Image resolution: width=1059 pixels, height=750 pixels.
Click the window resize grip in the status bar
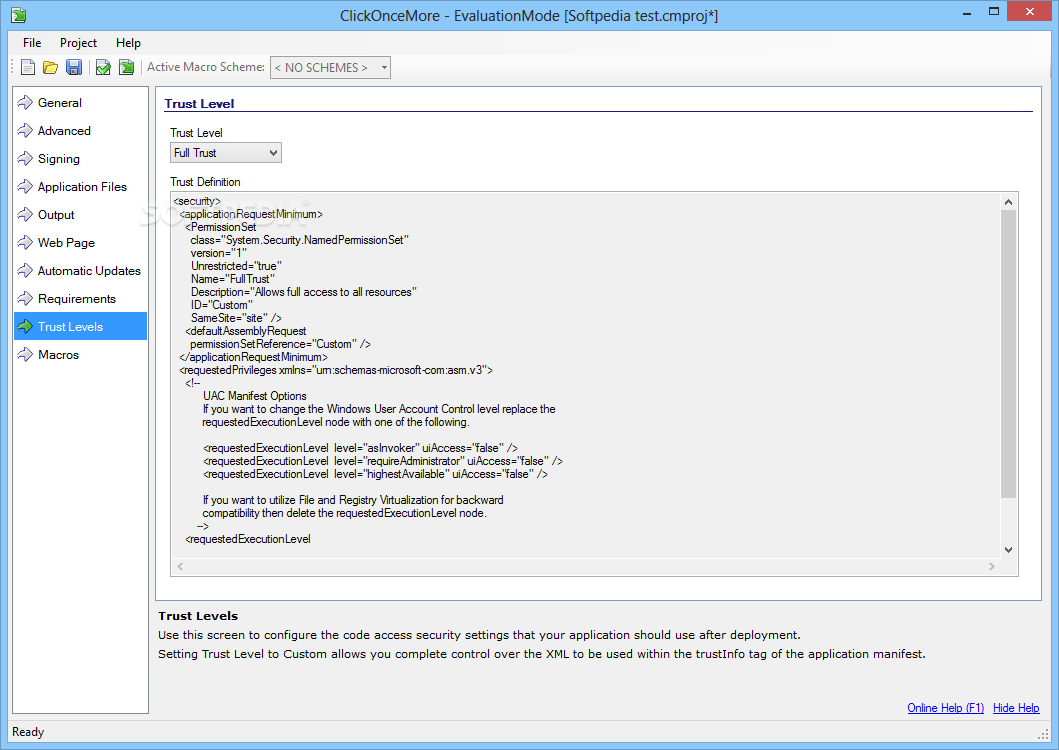(x=1043, y=734)
